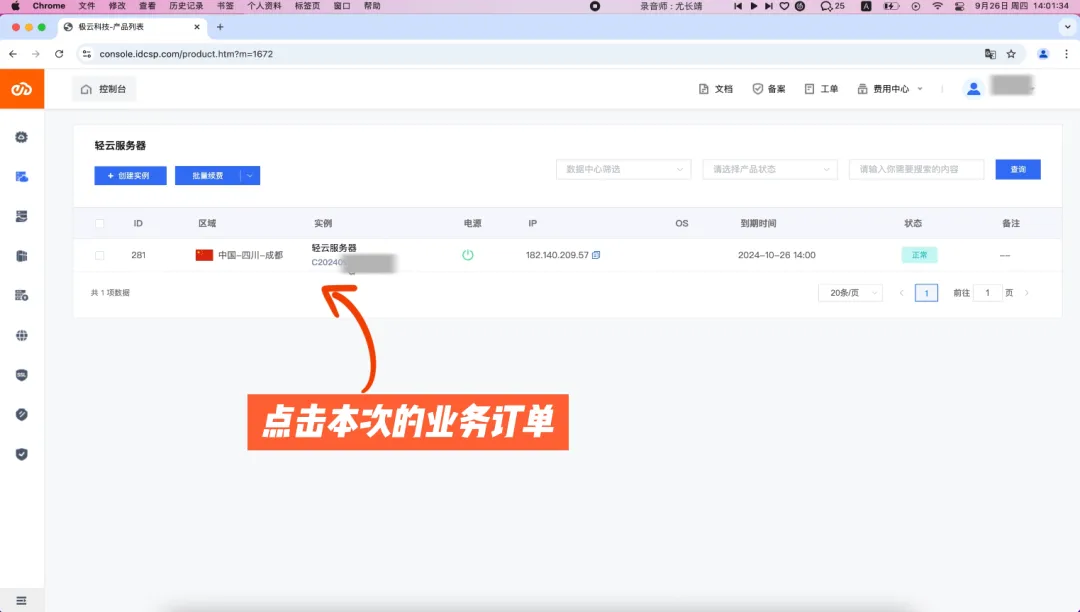Click the menu bar clock 9月26日

pos(1021,6)
